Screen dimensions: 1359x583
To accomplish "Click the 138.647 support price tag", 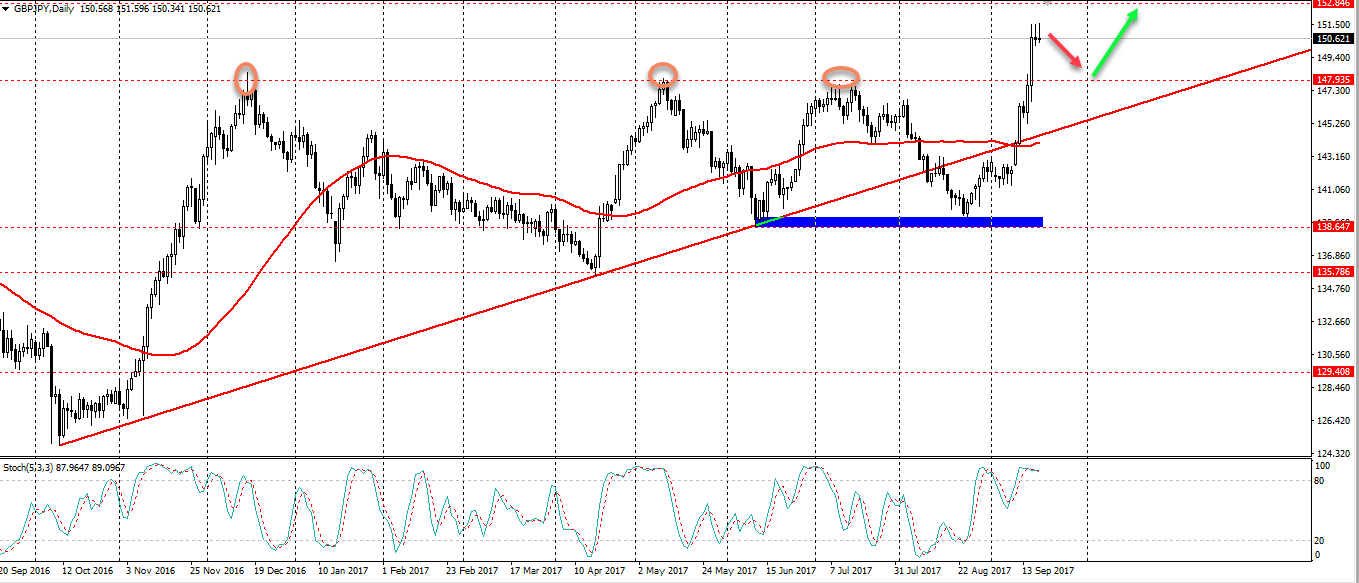I will [1333, 228].
